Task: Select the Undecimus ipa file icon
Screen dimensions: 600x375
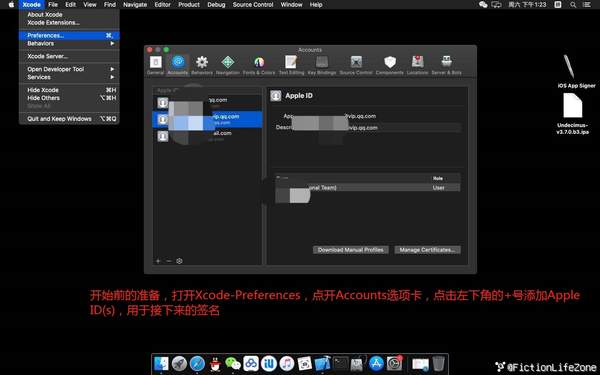Action: [x=573, y=106]
